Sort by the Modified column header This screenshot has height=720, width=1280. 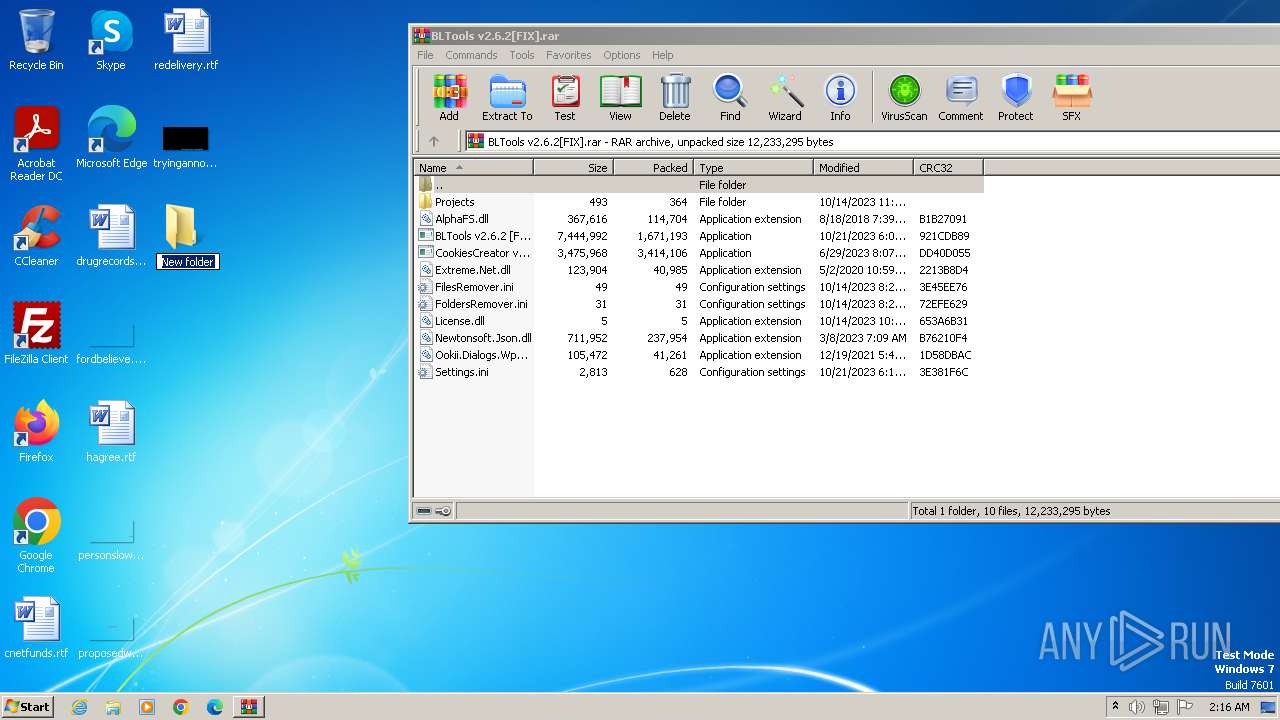(863, 167)
